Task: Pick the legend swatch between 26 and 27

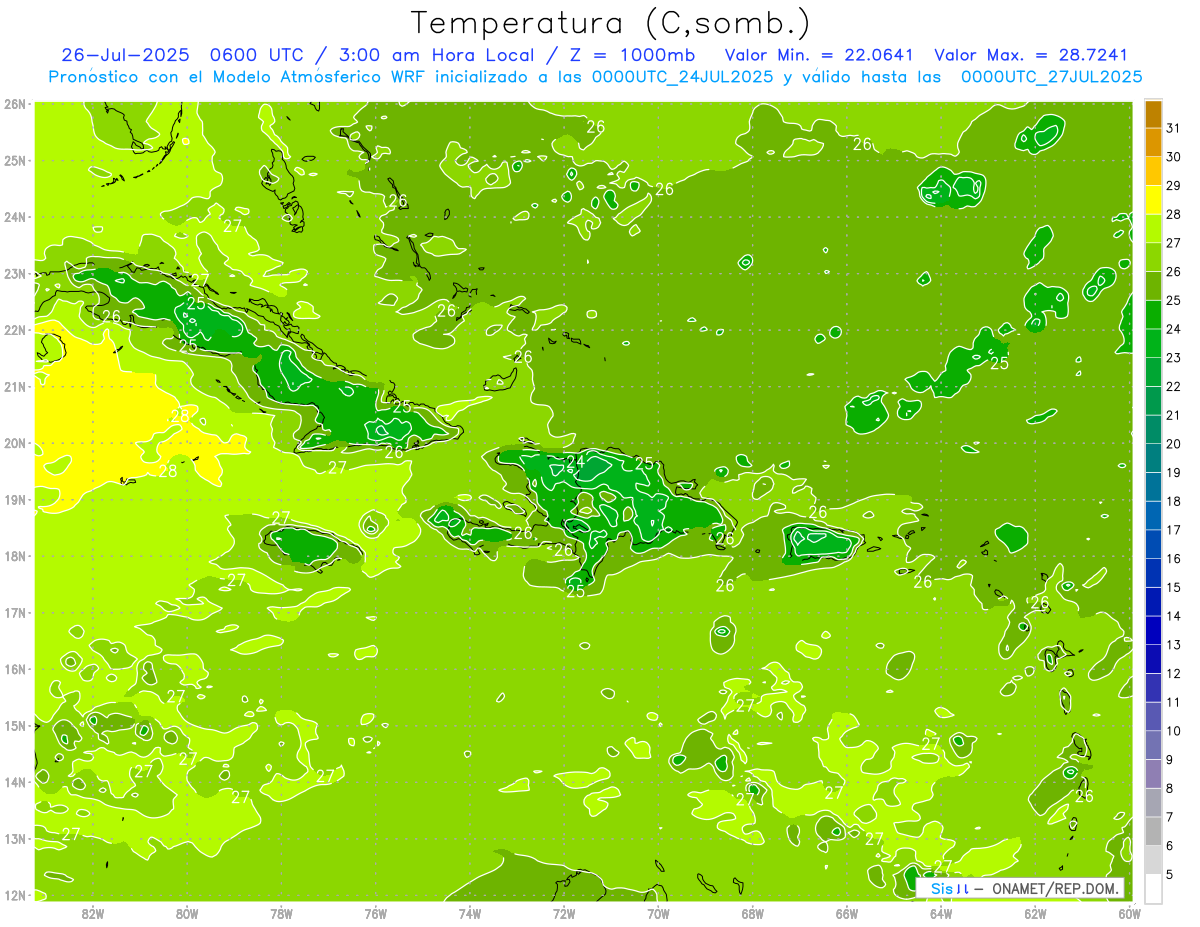Action: (1153, 258)
